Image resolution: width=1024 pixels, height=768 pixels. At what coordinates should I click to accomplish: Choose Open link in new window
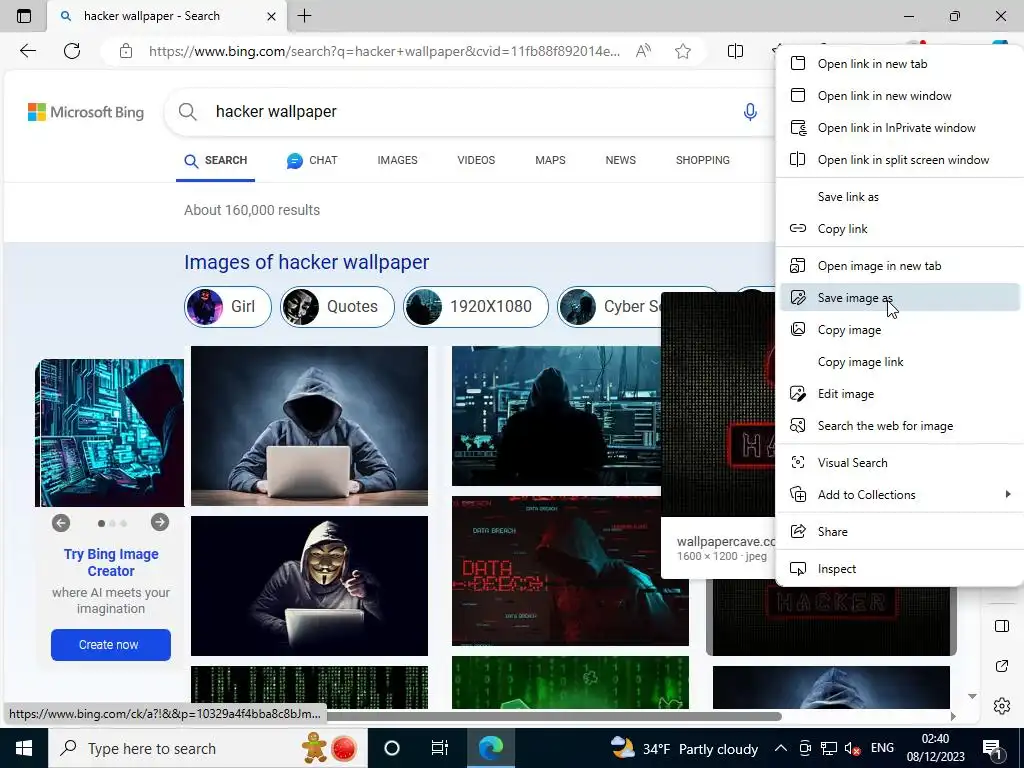point(899,96)
